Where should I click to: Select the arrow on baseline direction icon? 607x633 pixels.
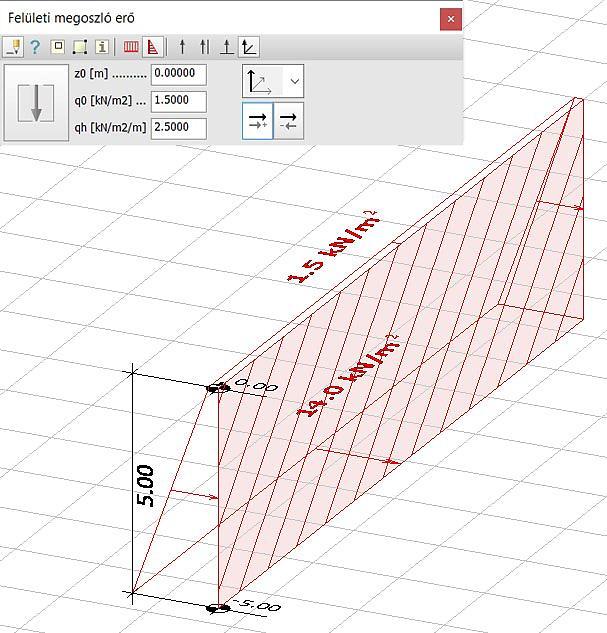pyautogui.click(x=227, y=47)
